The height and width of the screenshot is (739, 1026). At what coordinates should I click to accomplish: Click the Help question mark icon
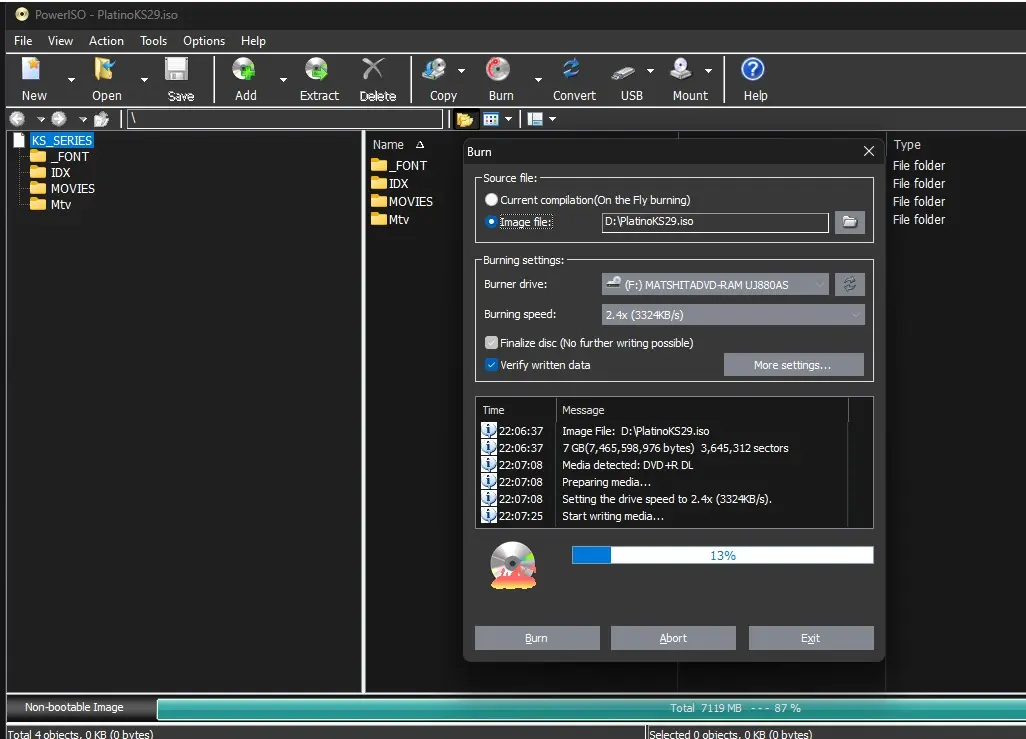[752, 69]
